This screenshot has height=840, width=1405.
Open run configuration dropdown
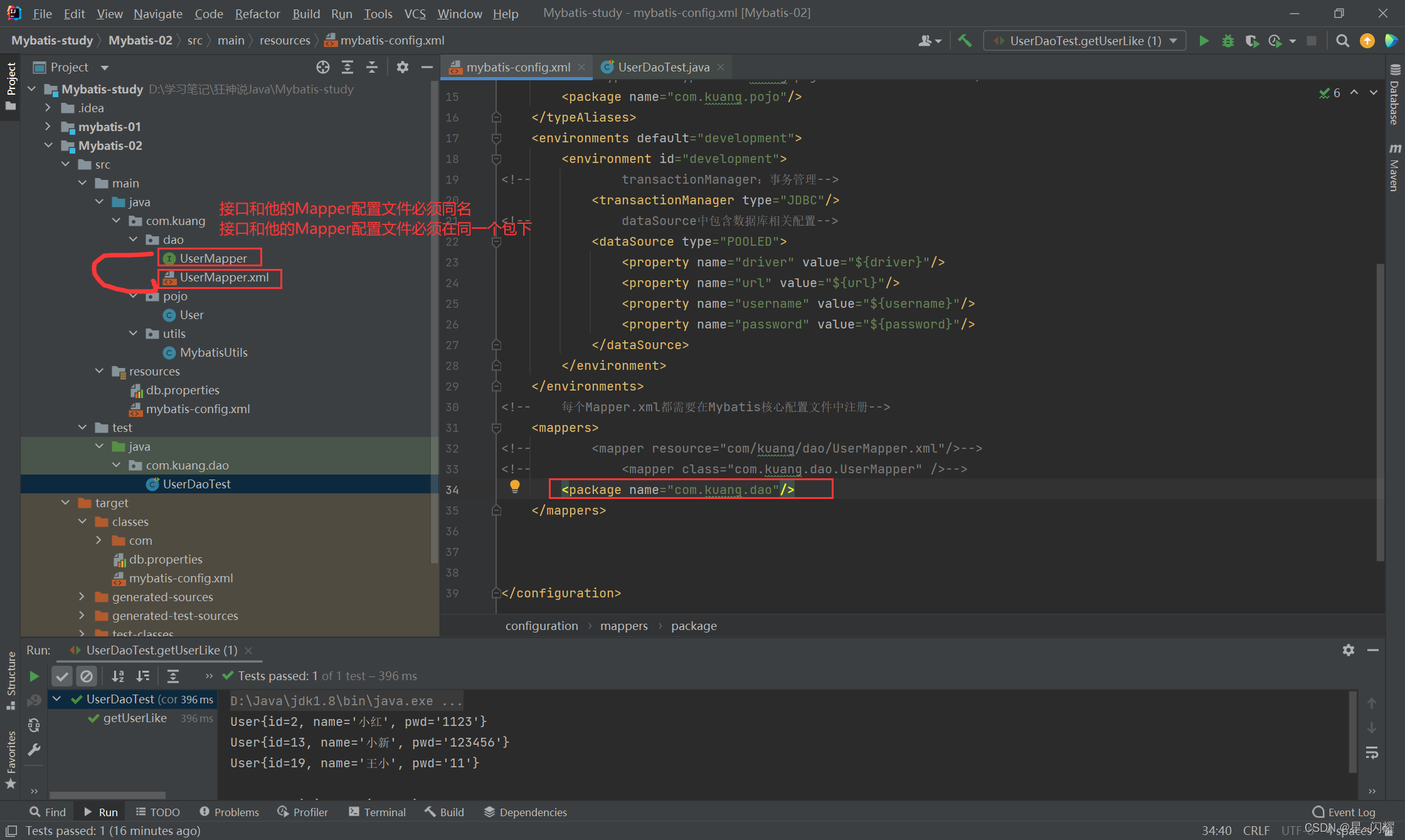pos(1084,41)
